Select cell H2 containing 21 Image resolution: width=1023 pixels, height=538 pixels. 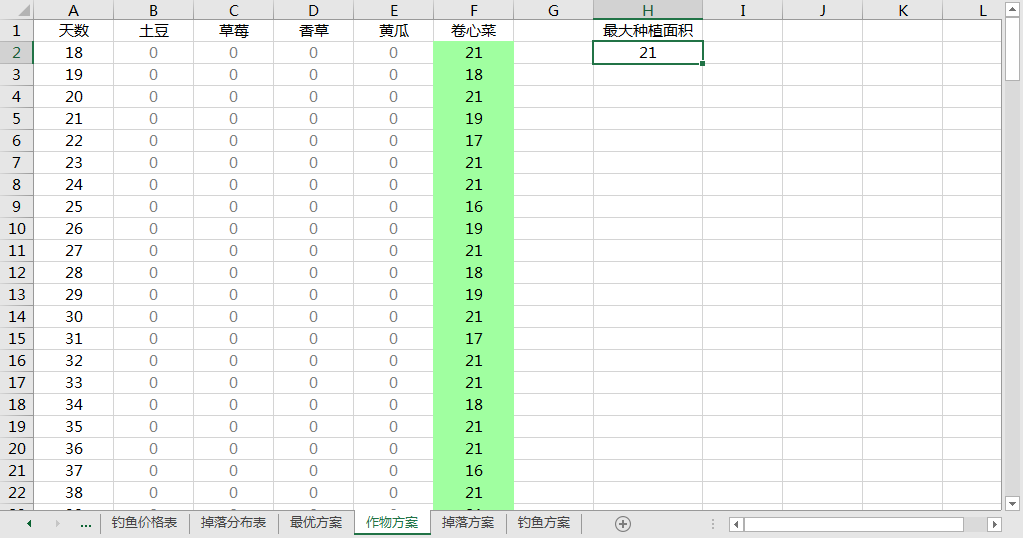(x=648, y=53)
